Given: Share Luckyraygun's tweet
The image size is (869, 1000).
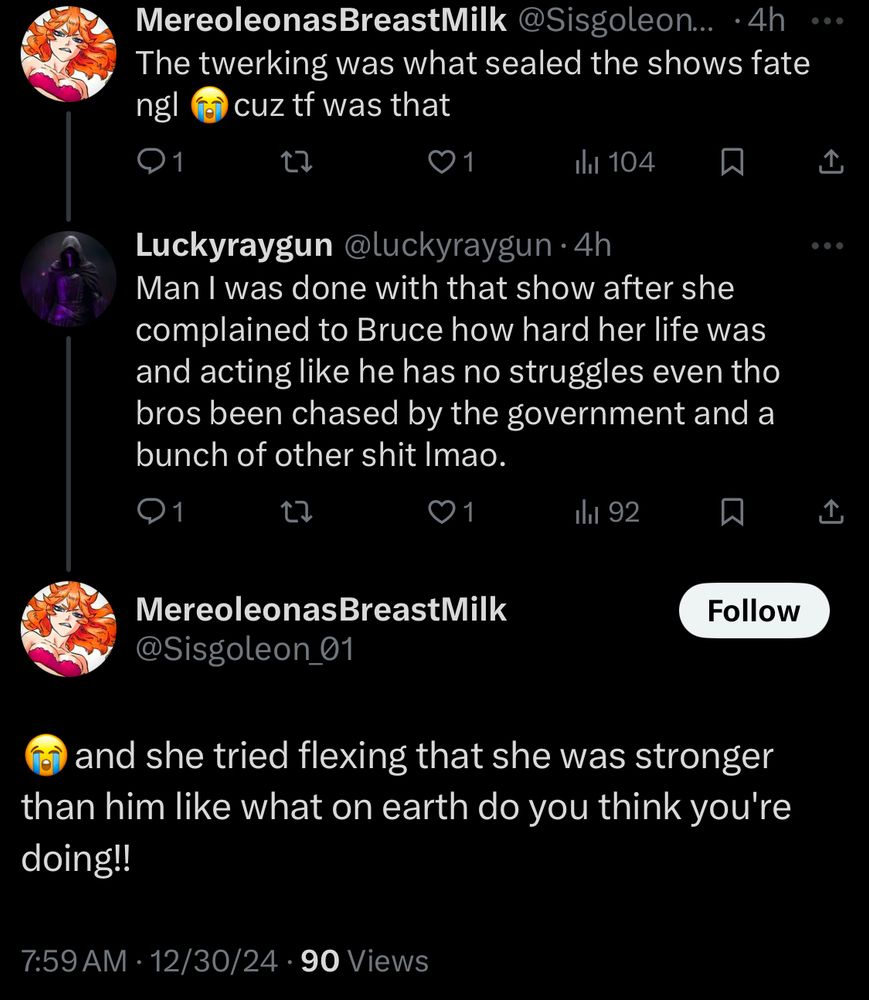Looking at the screenshot, I should pos(831,513).
